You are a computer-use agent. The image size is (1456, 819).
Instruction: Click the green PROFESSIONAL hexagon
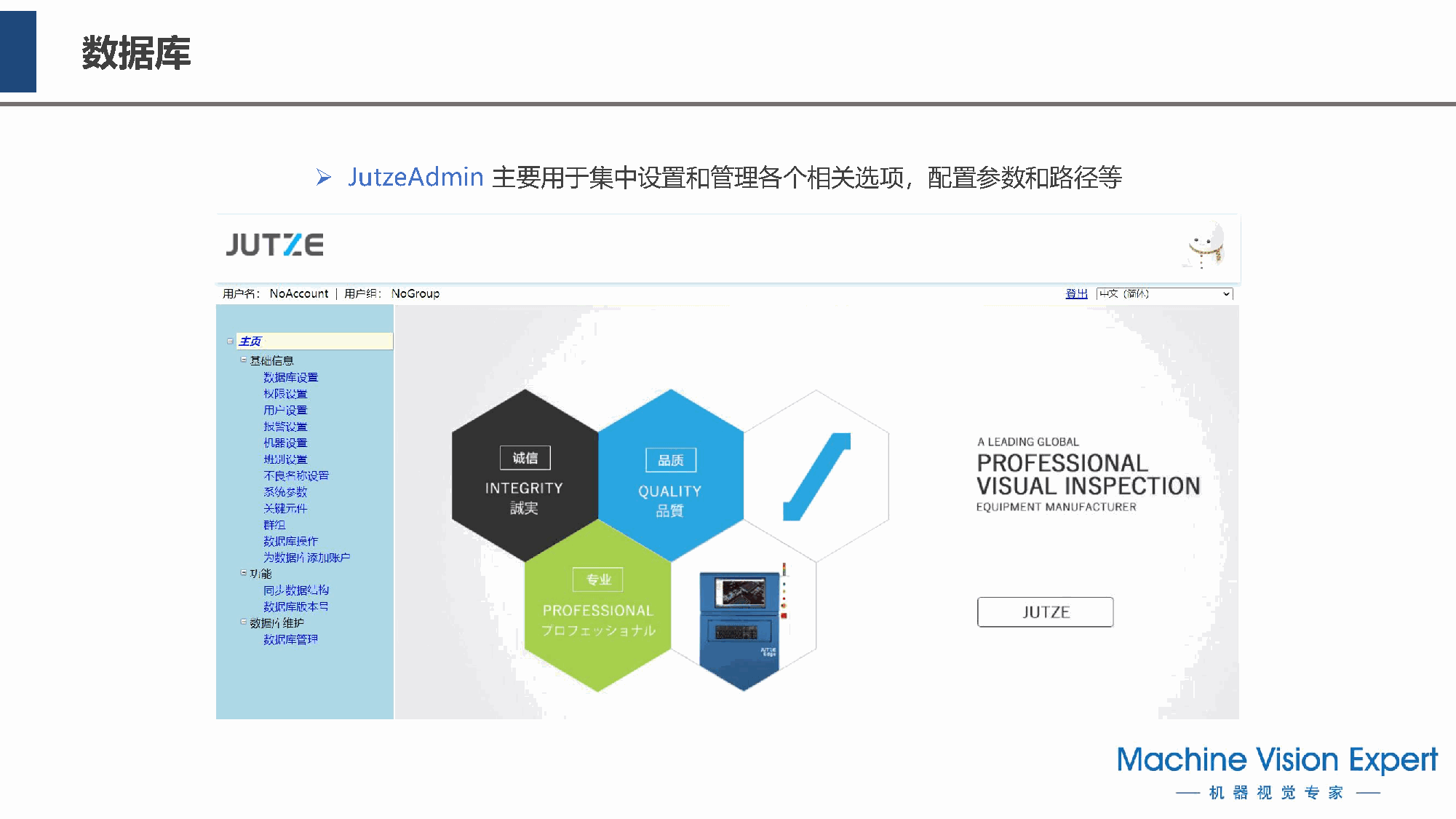click(x=597, y=606)
